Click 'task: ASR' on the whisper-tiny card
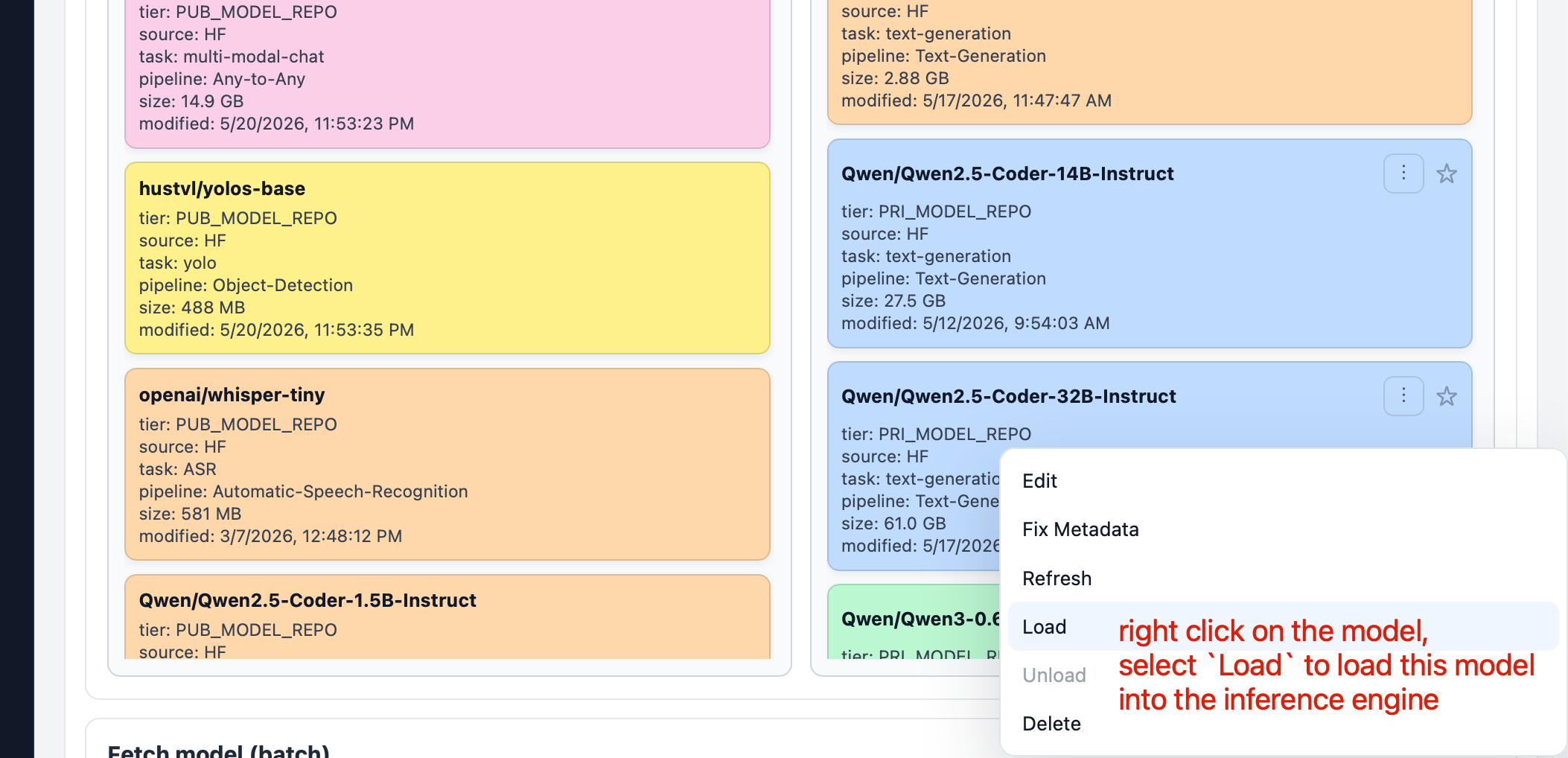The image size is (1568, 758). pos(177,469)
